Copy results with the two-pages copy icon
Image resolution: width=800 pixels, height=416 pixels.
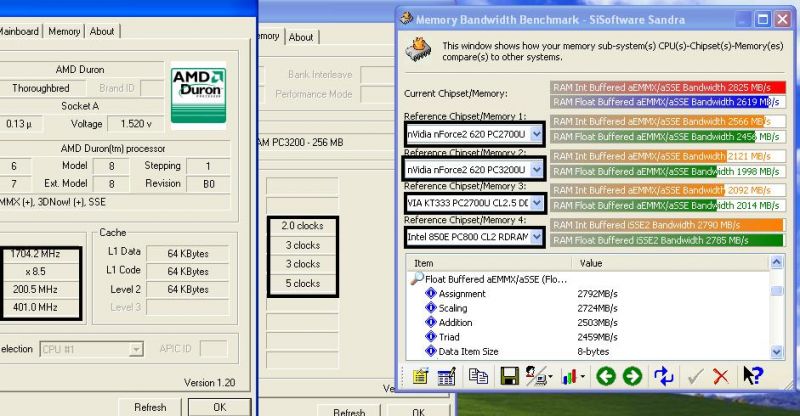[478, 377]
